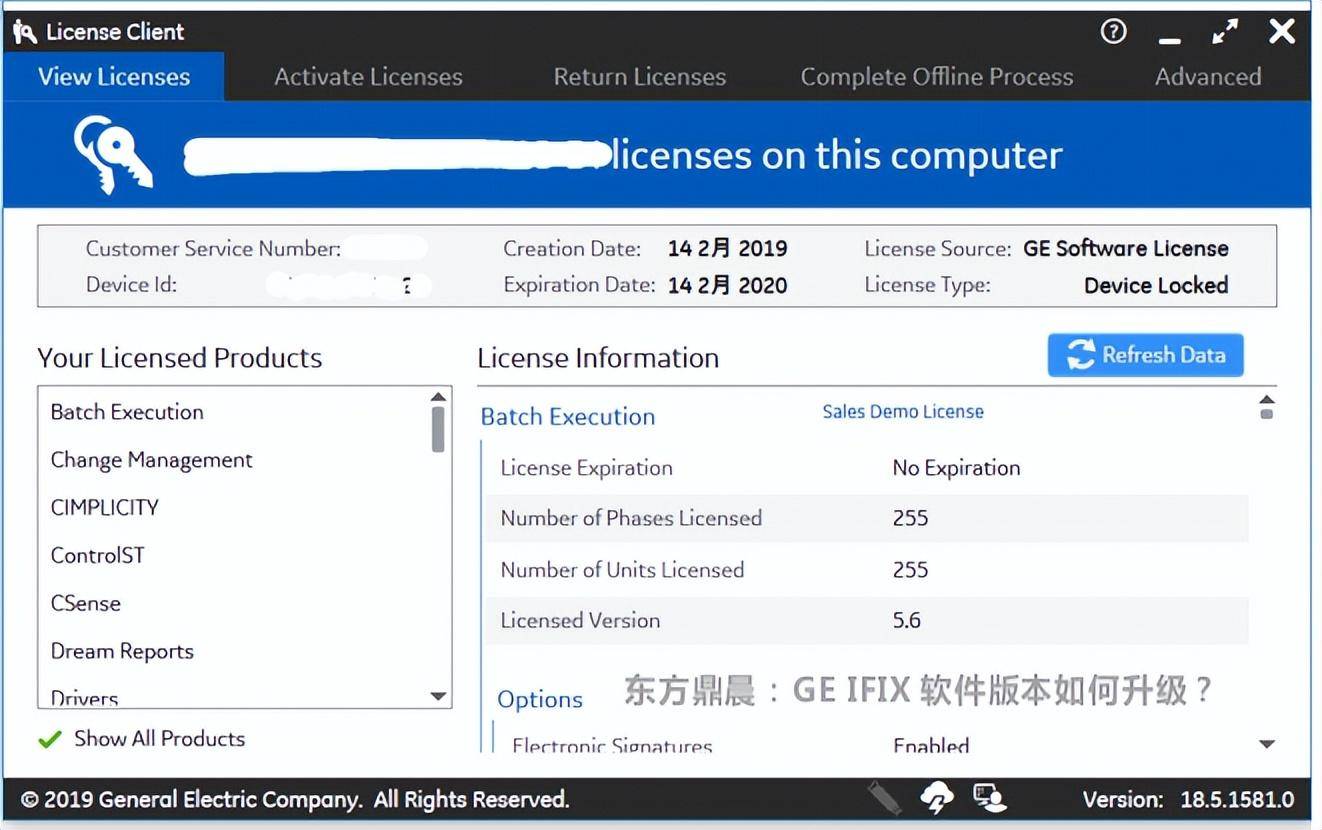Open the help question mark icon
The width and height of the screenshot is (1322, 830).
click(1113, 32)
